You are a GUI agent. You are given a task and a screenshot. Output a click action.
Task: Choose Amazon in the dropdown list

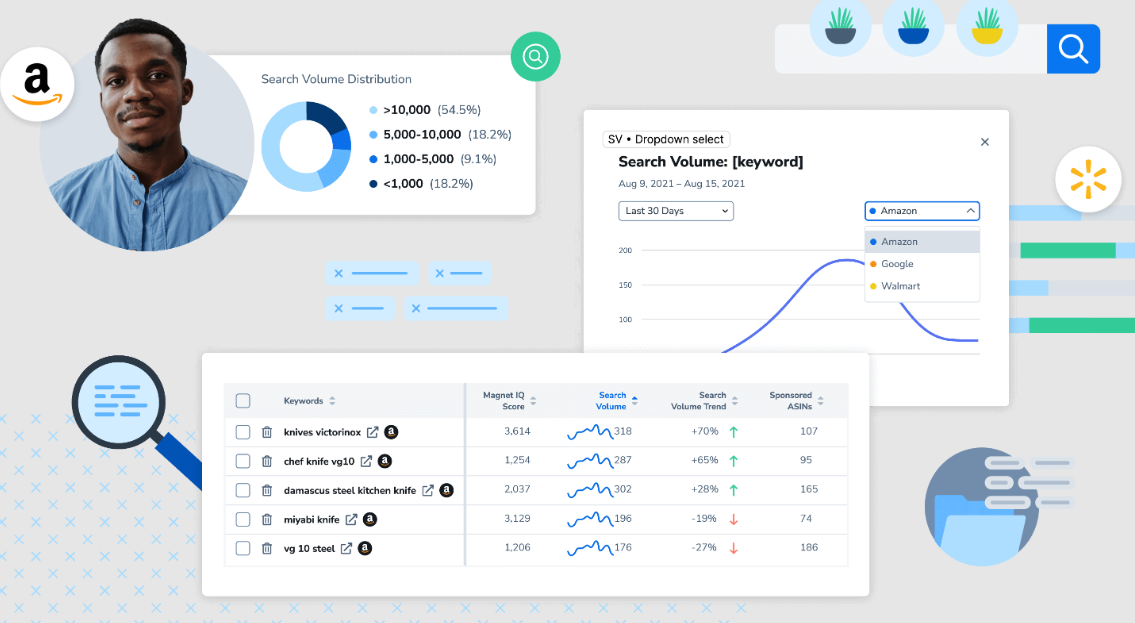pos(921,242)
